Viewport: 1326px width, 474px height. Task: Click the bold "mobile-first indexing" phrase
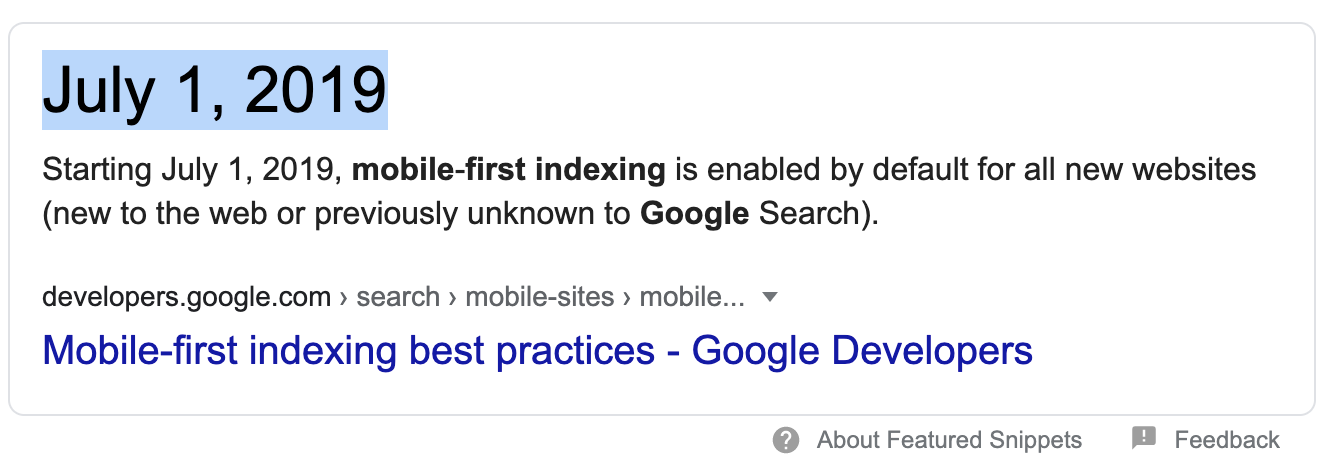(x=509, y=169)
